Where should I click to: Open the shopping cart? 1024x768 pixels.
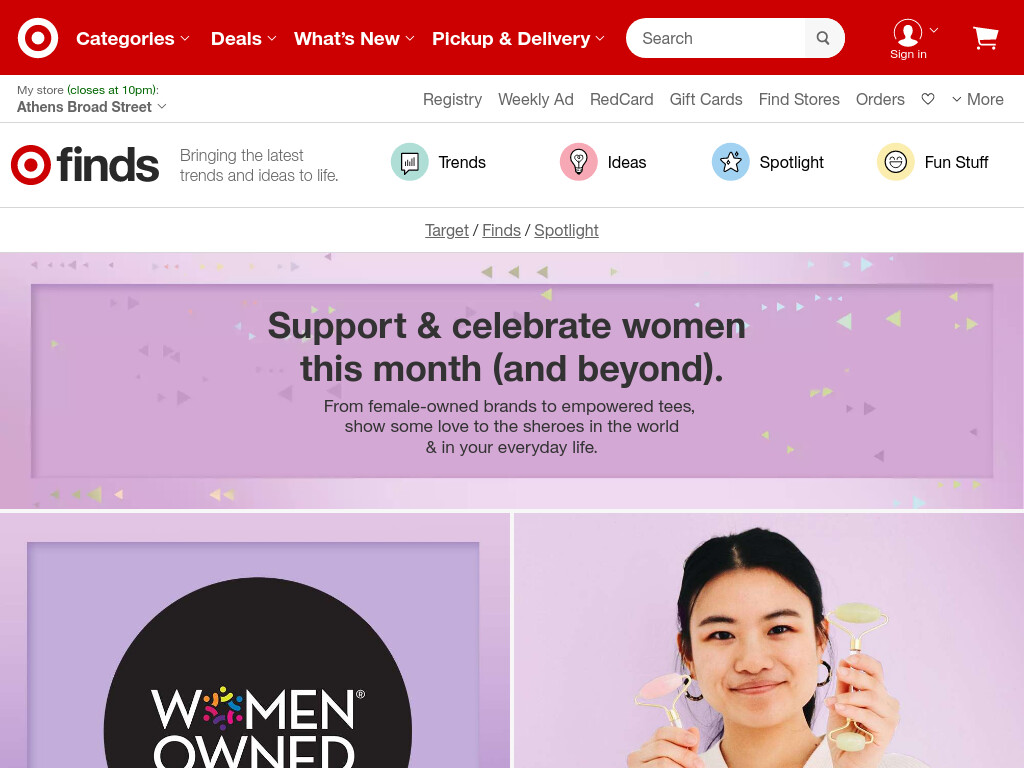tap(985, 38)
